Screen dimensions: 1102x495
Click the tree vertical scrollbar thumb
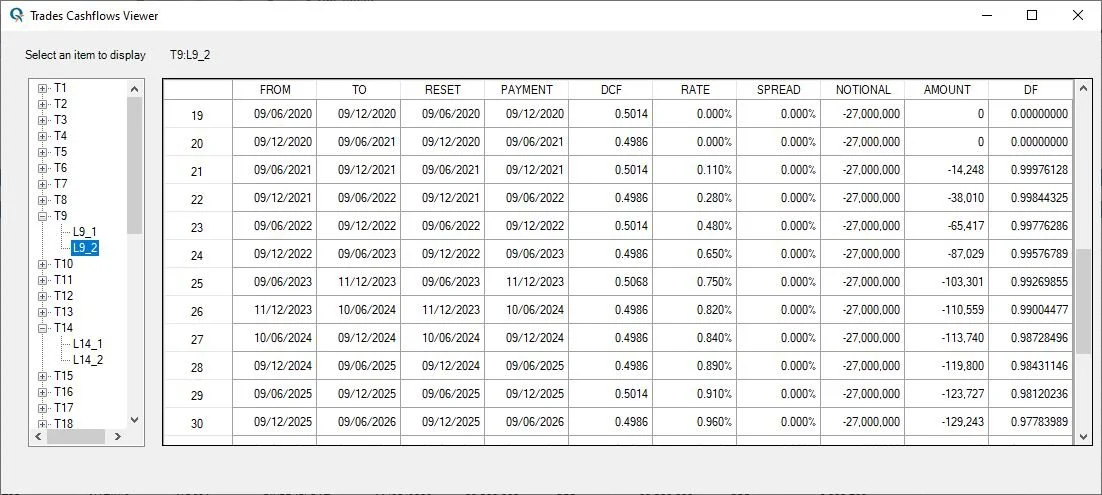point(135,165)
